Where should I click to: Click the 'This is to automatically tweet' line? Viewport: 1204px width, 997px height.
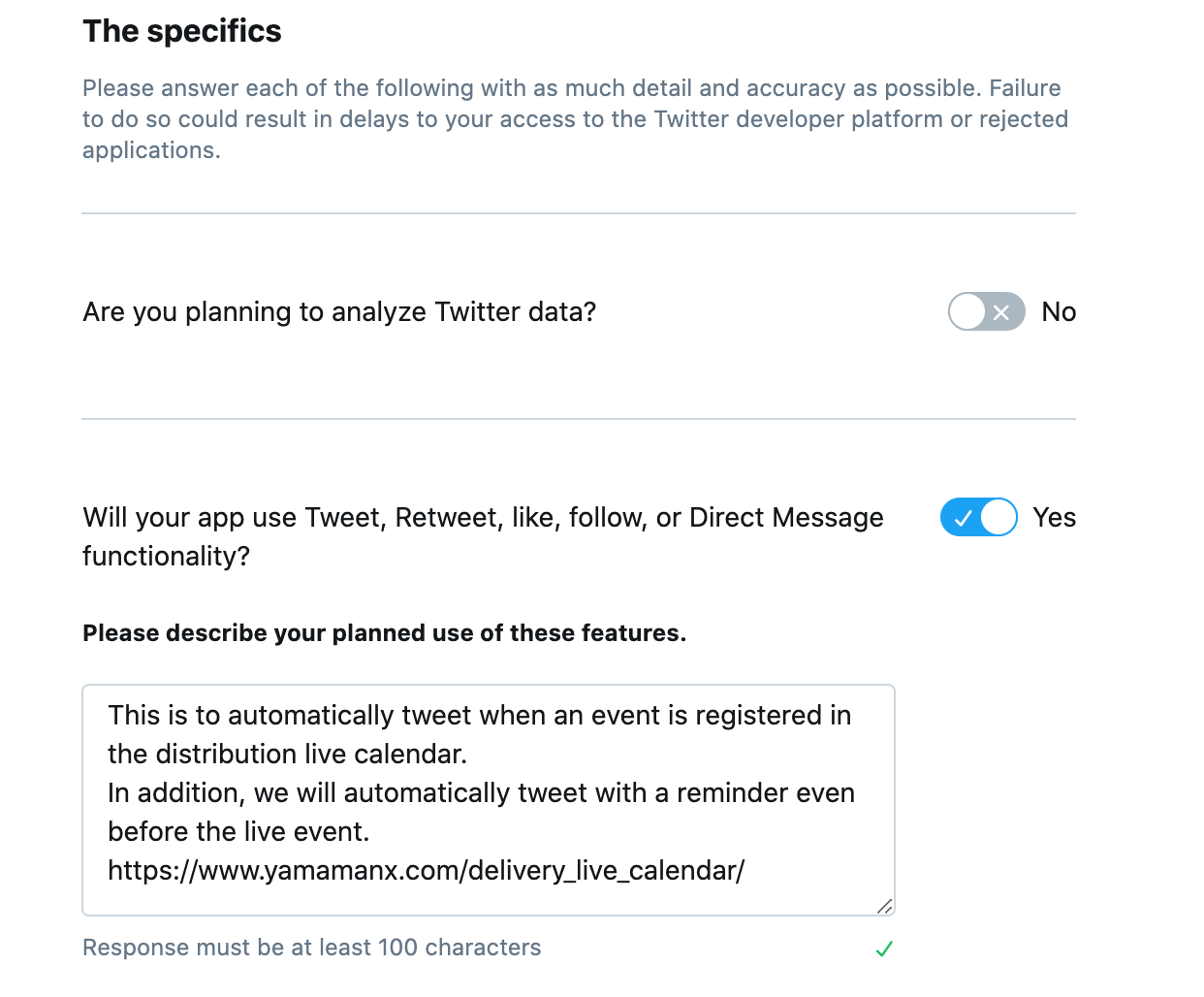click(x=480, y=715)
